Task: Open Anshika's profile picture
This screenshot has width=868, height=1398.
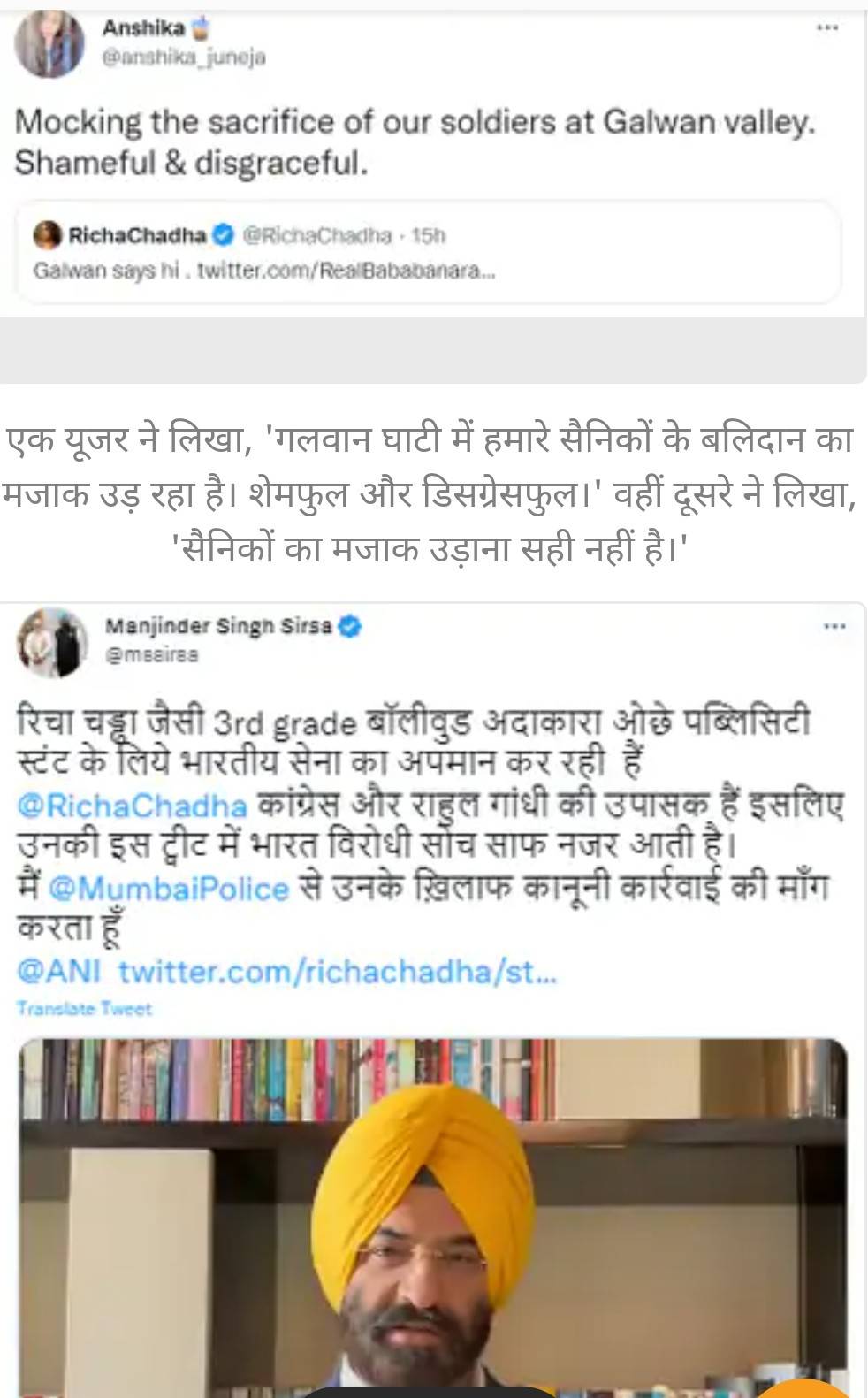Action: [x=49, y=45]
